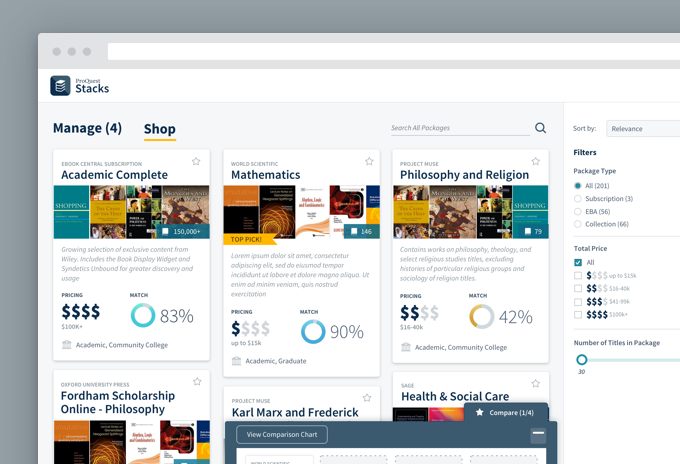Viewport: 680px width, 464px height.
Task: Click the OXFORD UNIVERSITY PRESS label
Action: coord(95,385)
